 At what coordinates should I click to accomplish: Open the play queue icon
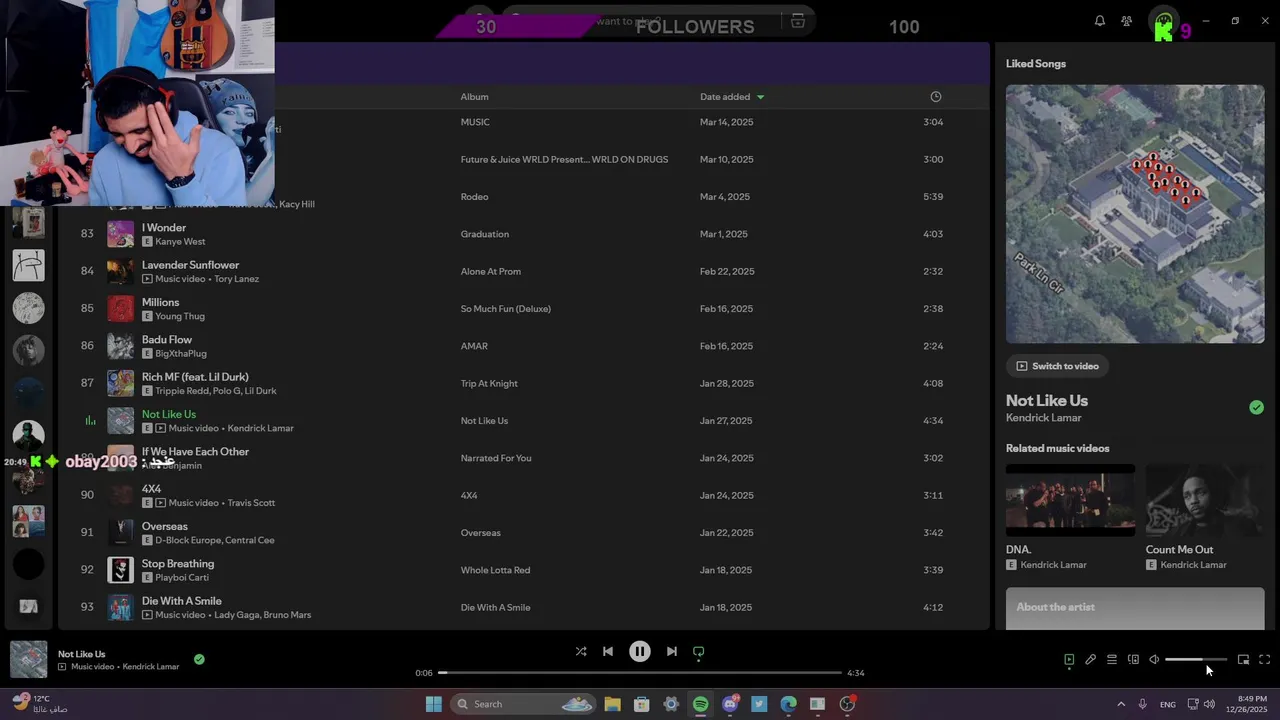pos(1112,660)
